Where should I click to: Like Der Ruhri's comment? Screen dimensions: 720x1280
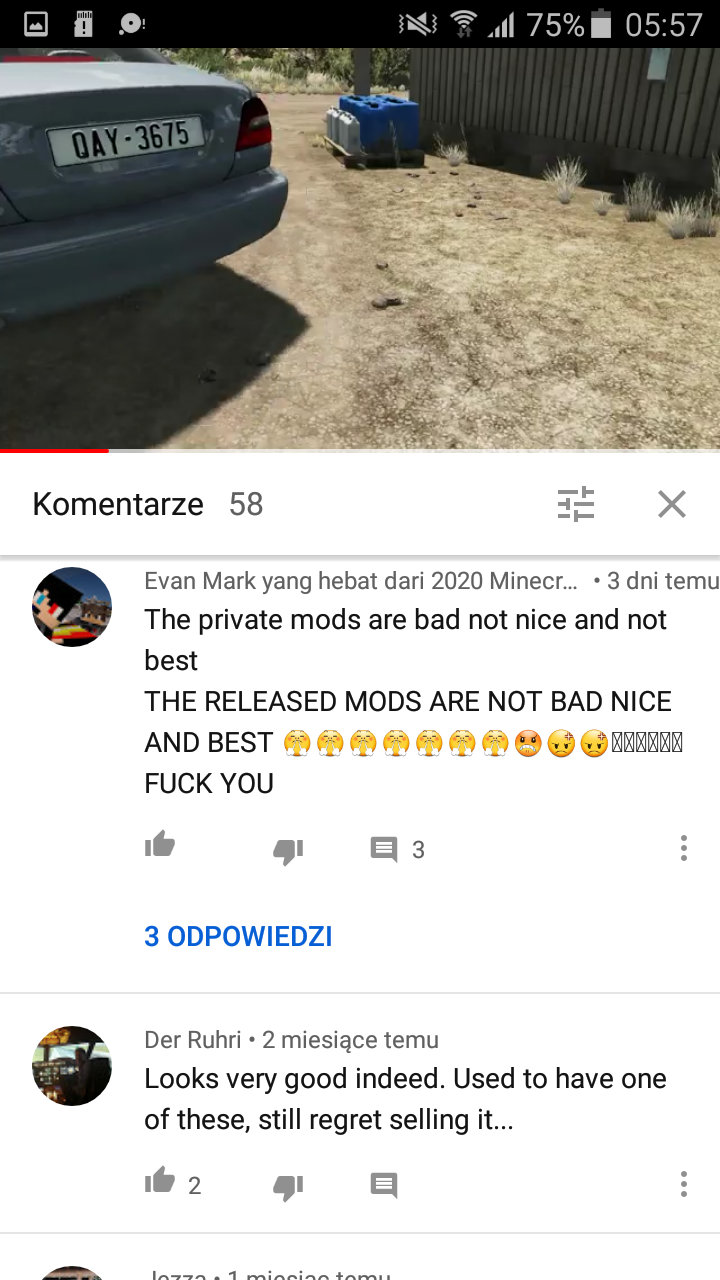[x=160, y=1183]
